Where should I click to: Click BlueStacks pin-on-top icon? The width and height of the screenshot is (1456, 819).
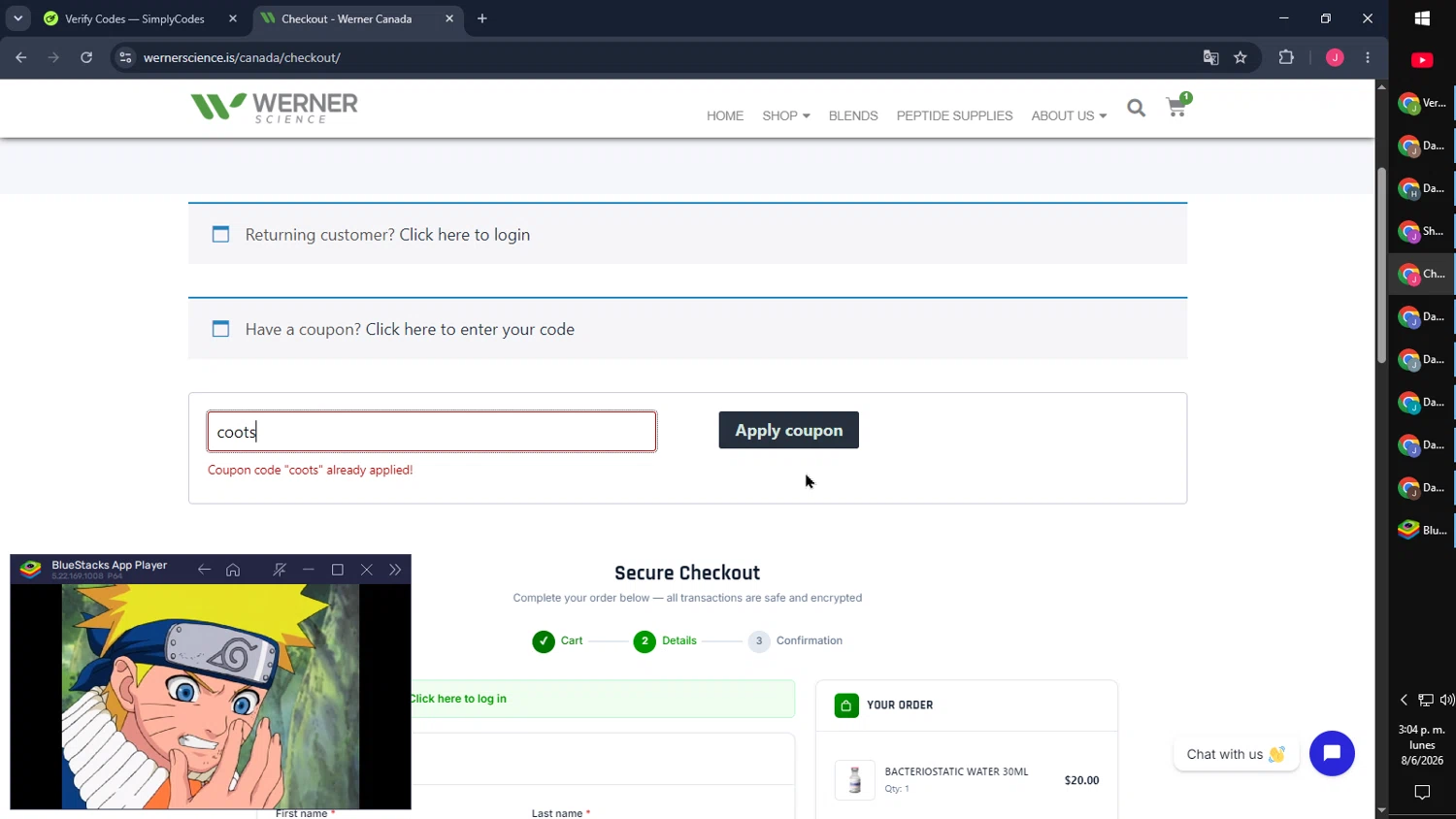coord(280,570)
